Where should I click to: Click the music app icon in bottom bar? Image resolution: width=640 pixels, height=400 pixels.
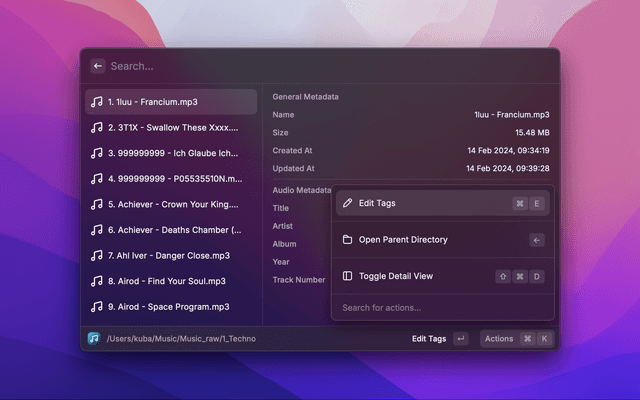tap(94, 339)
